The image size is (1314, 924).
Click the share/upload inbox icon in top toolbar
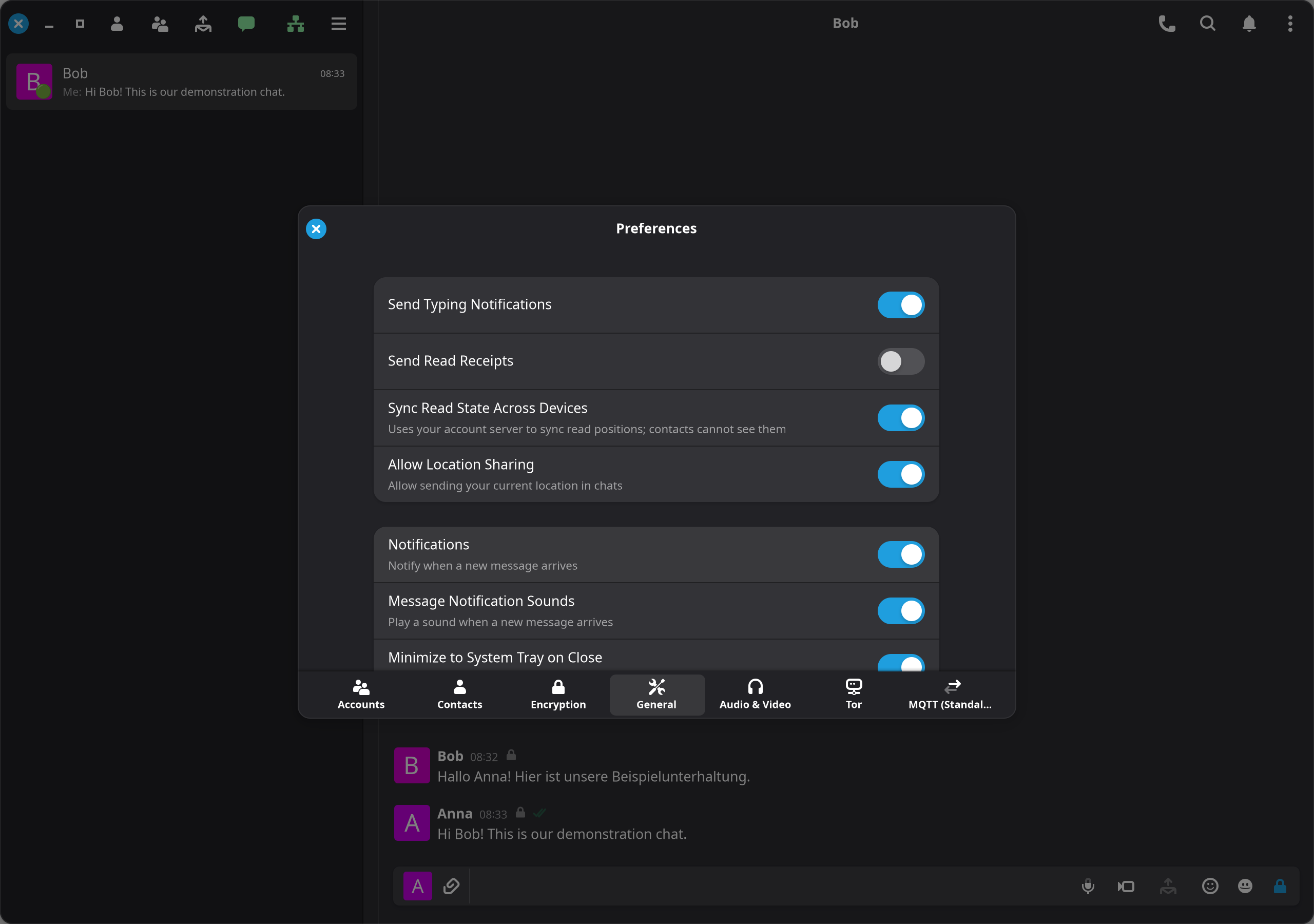(203, 24)
